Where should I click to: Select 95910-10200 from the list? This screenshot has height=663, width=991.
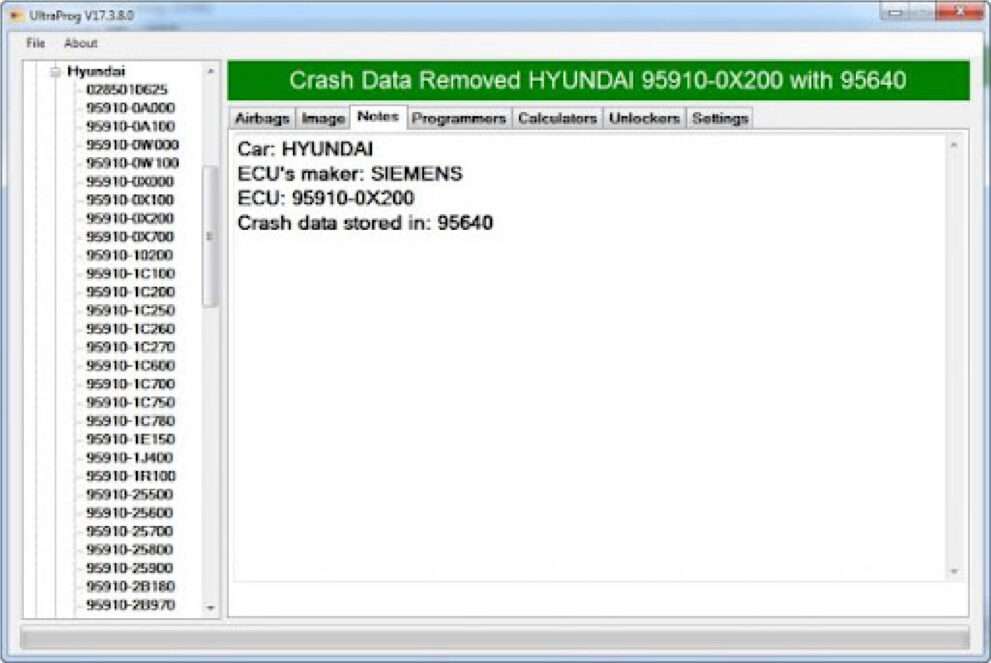(129, 255)
